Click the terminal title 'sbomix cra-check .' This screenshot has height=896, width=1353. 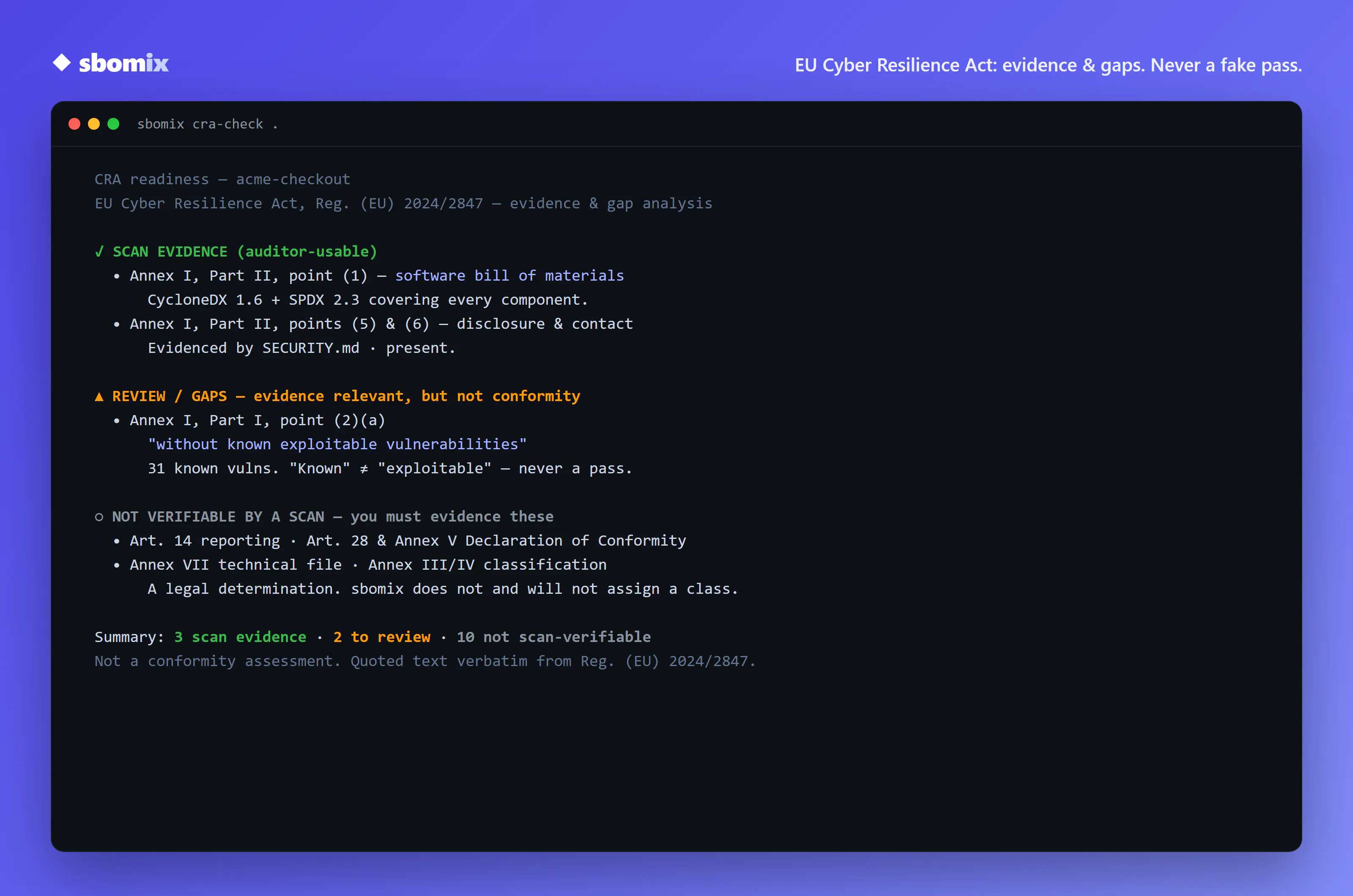coord(208,124)
